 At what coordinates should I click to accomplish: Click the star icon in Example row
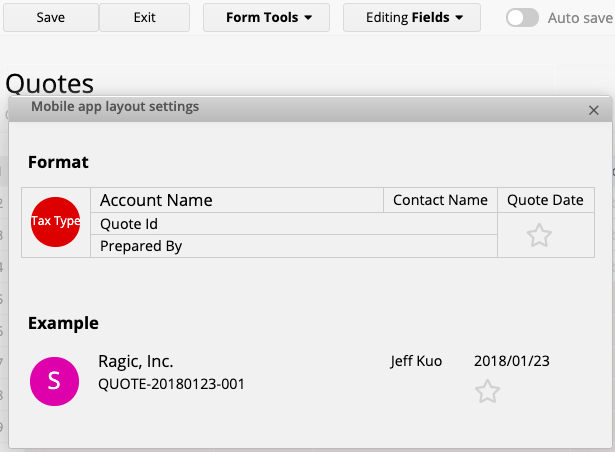[488, 391]
